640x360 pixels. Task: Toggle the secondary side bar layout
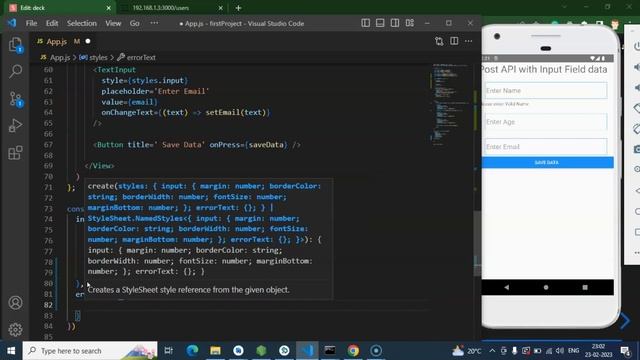tap(395, 23)
